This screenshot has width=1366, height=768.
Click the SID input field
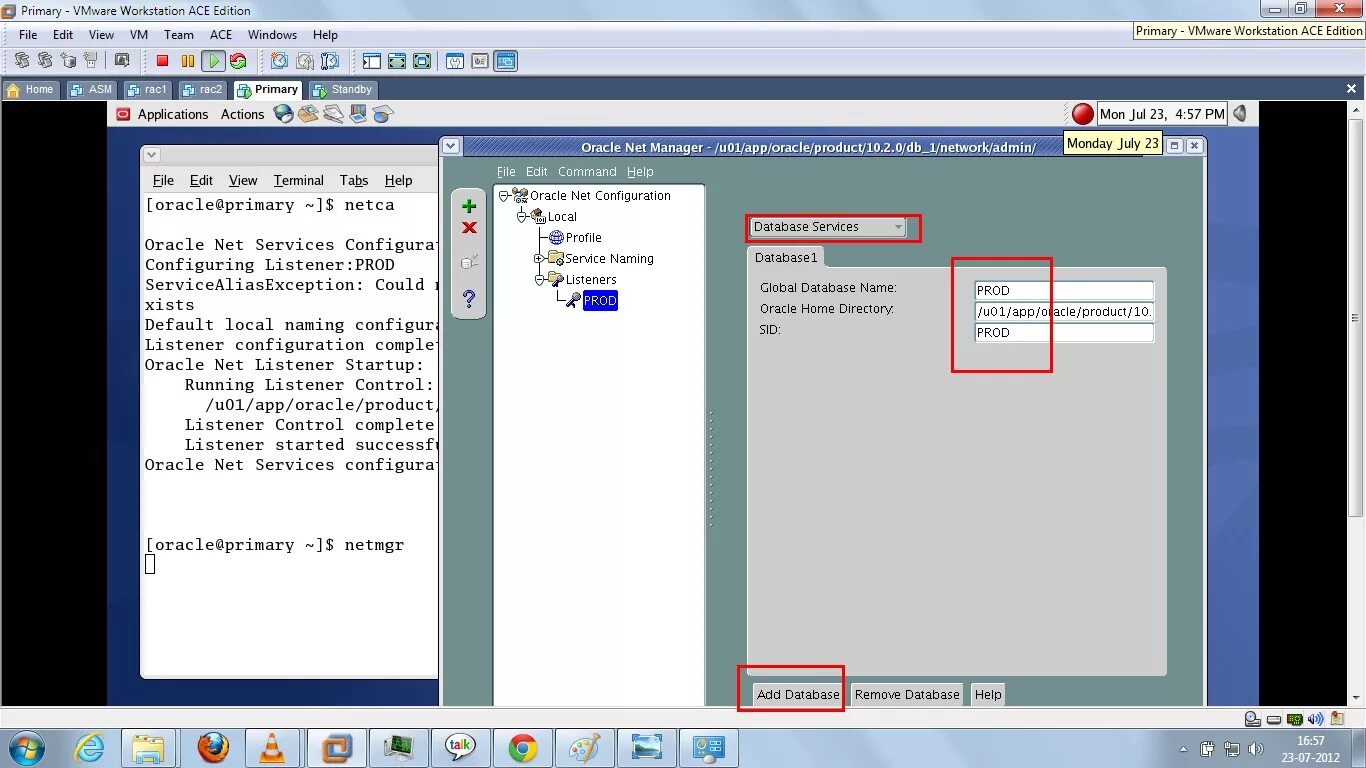tap(1064, 333)
